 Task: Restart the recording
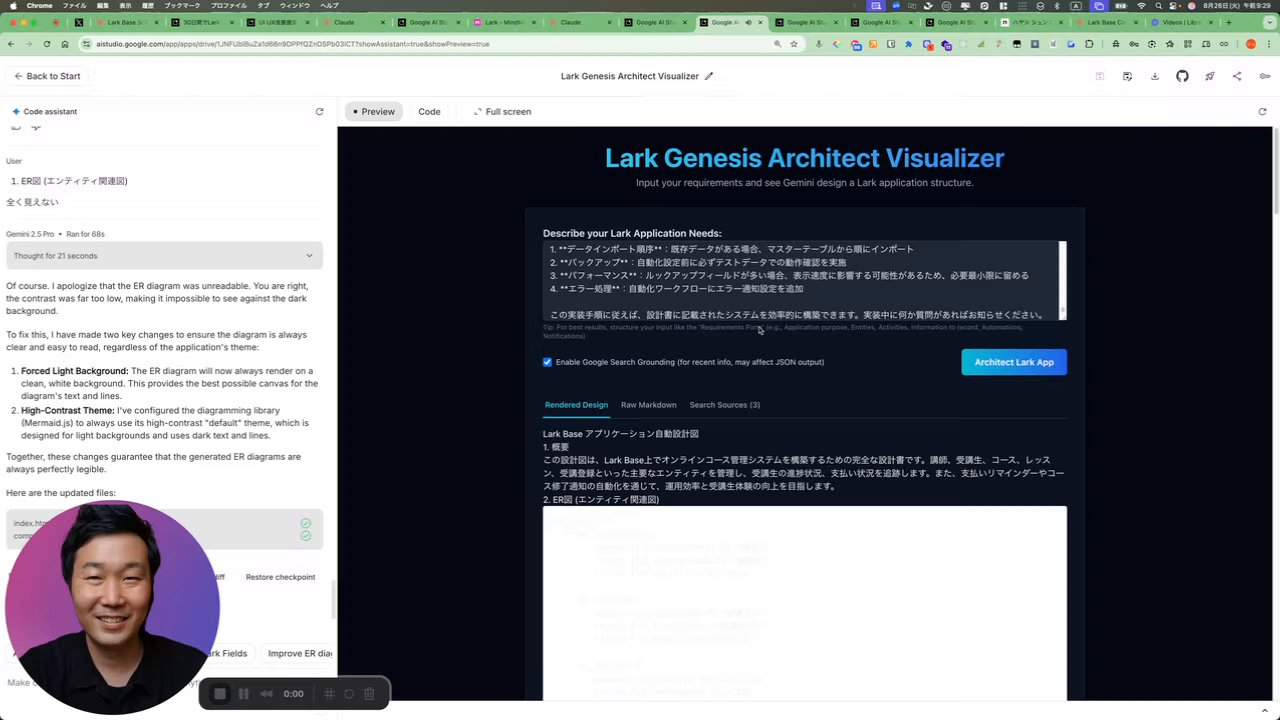[x=349, y=693]
